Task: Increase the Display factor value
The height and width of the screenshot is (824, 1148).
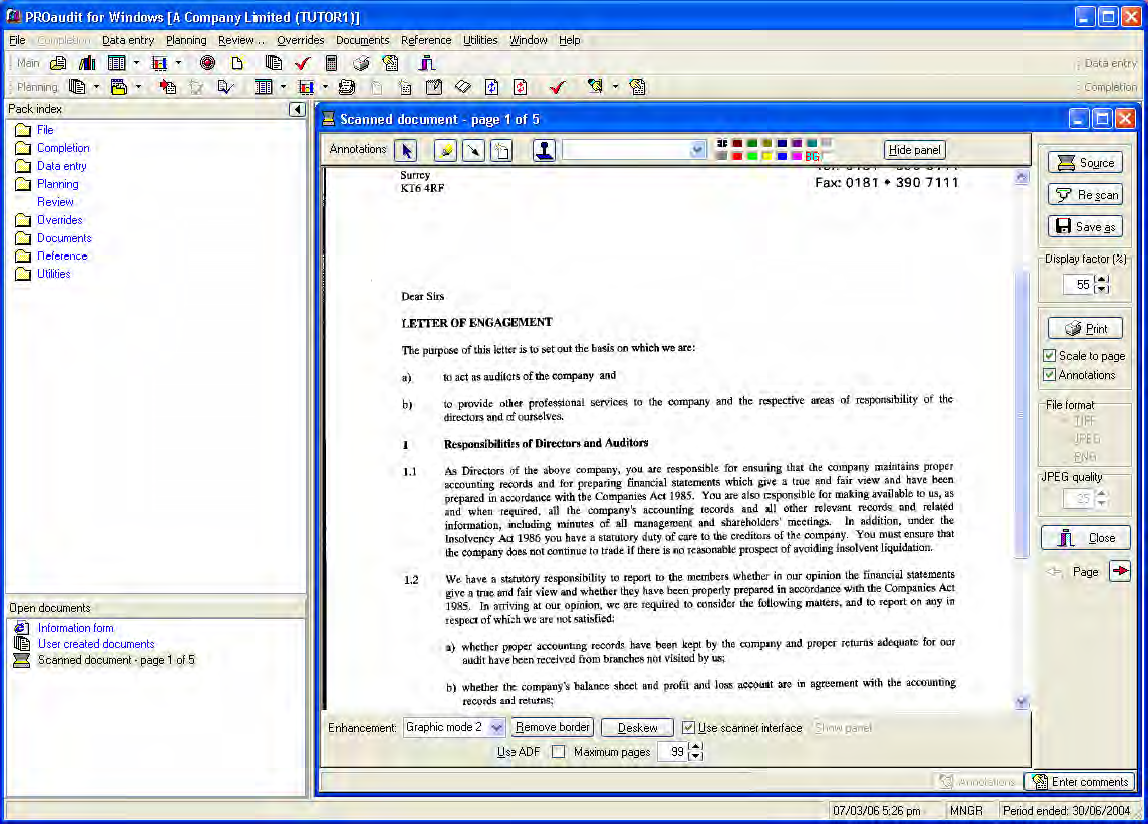Action: pyautogui.click(x=1102, y=279)
